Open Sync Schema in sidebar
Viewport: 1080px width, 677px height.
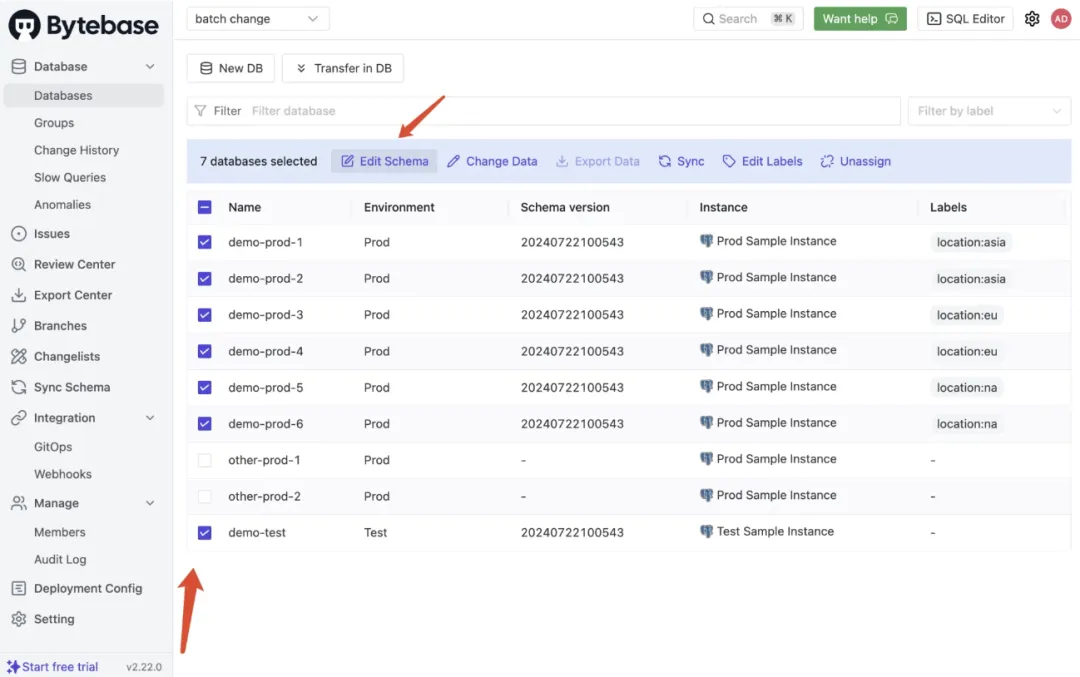(72, 387)
